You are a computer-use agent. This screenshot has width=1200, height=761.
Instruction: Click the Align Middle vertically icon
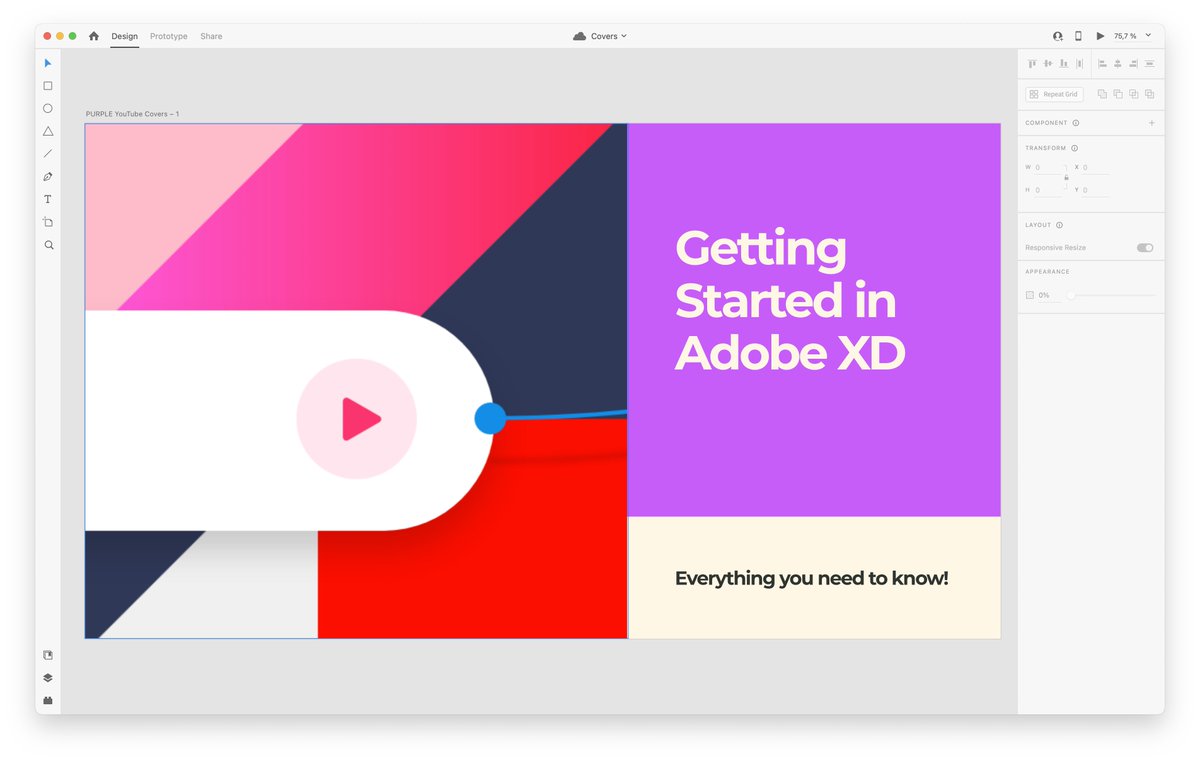(1048, 64)
